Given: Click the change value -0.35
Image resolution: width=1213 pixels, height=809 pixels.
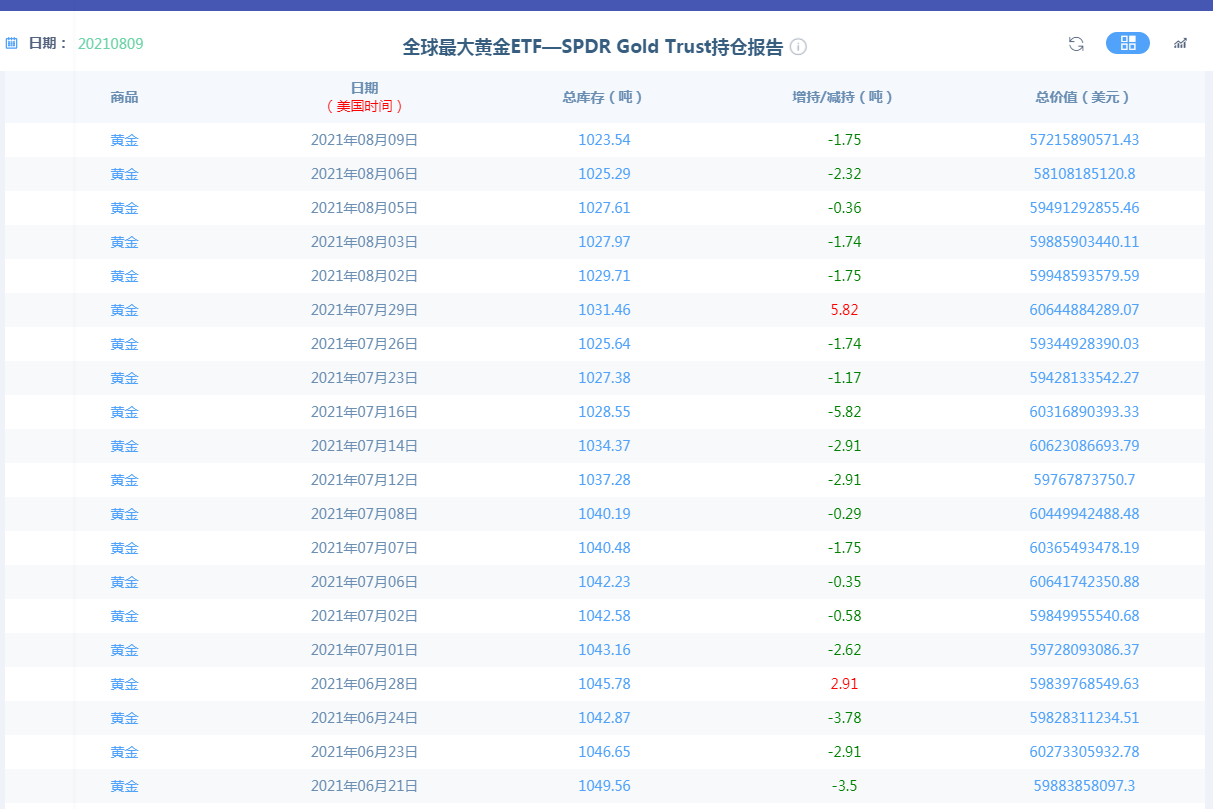Looking at the screenshot, I should (x=845, y=582).
